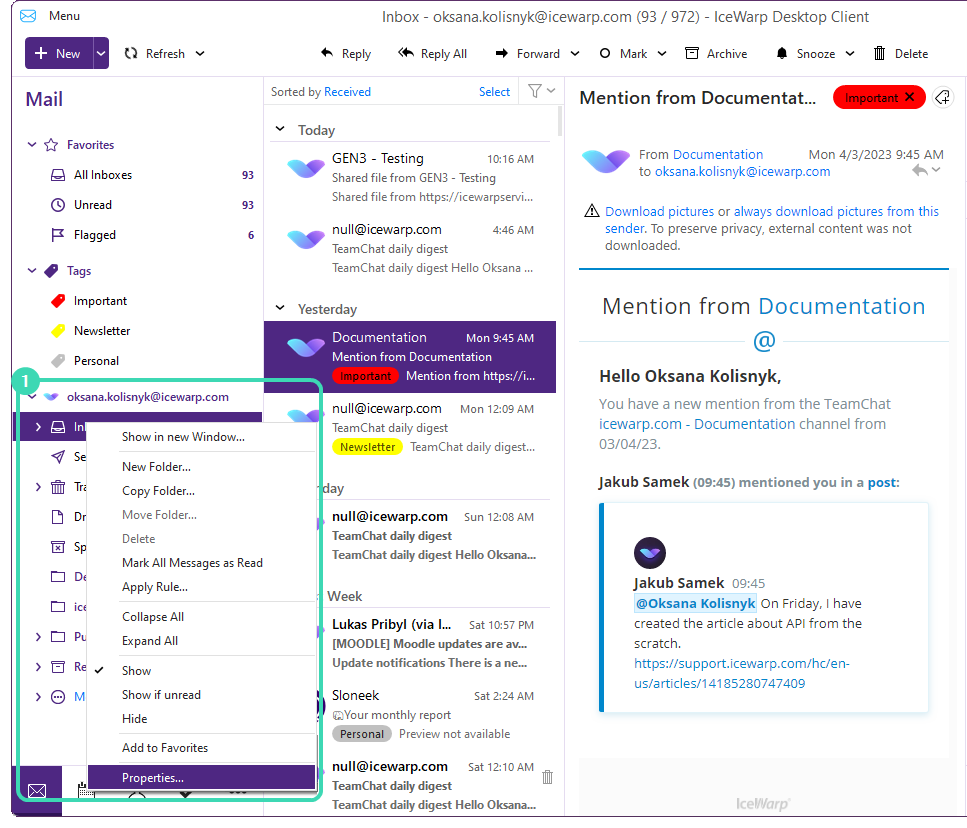Click the Reply arrow icon in toolbar
Screen dimensions: 967x828
coord(326,54)
